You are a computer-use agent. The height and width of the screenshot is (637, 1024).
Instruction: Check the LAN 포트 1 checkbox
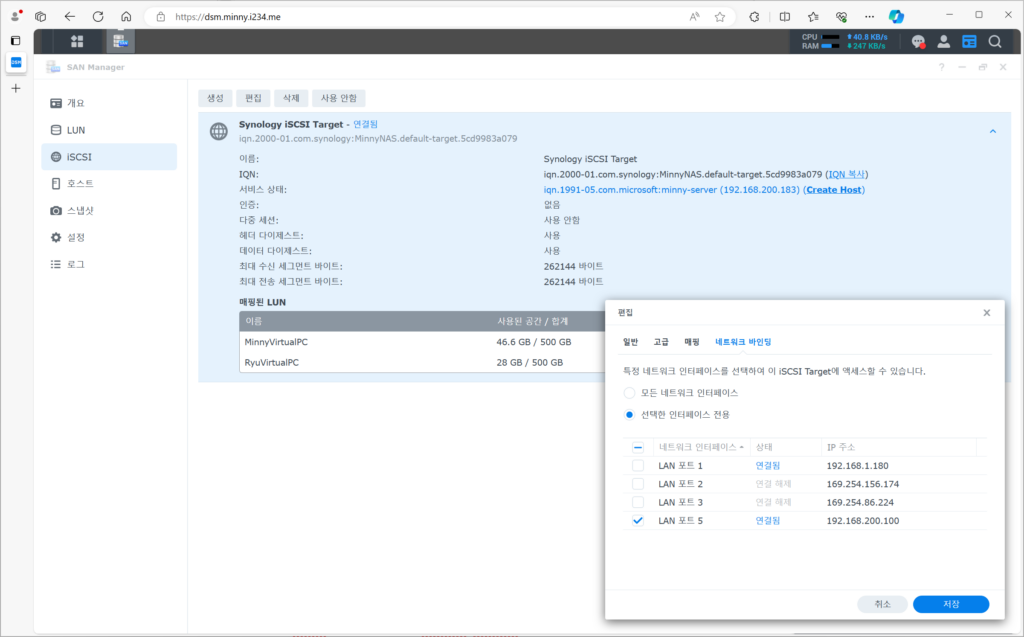point(638,466)
